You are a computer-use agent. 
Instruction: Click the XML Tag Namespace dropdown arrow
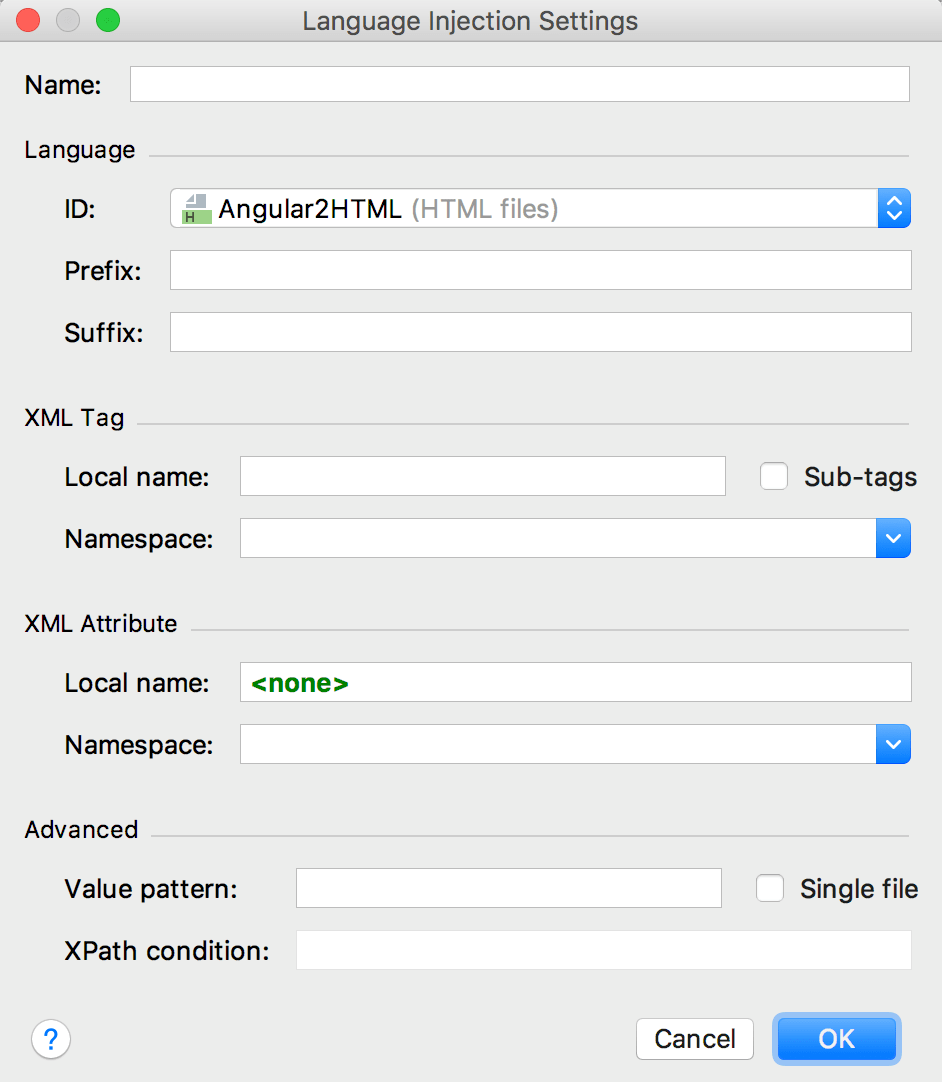click(x=894, y=538)
